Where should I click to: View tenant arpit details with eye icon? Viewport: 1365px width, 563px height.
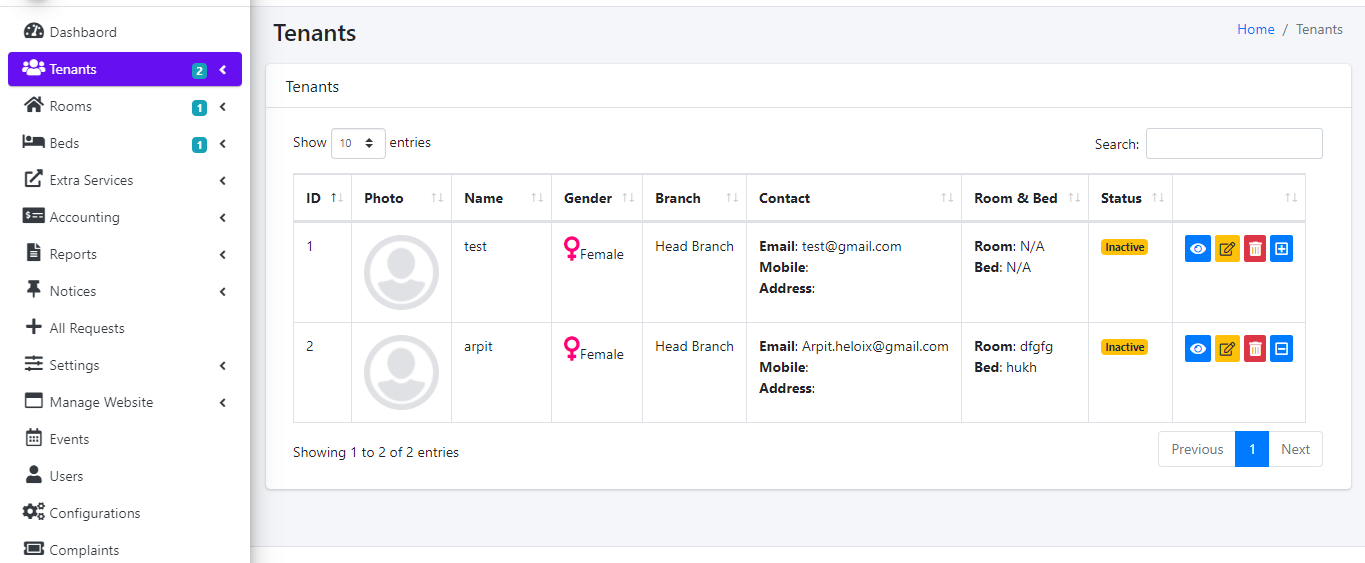click(x=1198, y=348)
